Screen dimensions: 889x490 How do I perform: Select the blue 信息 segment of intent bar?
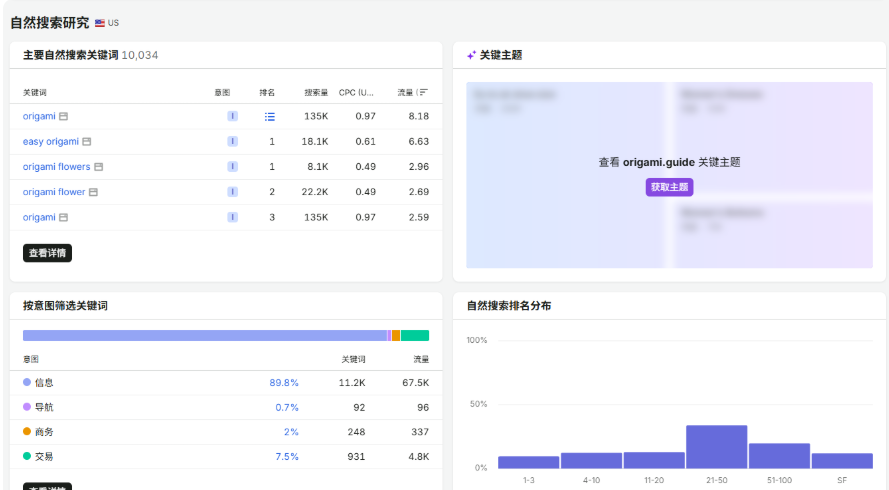(x=205, y=336)
